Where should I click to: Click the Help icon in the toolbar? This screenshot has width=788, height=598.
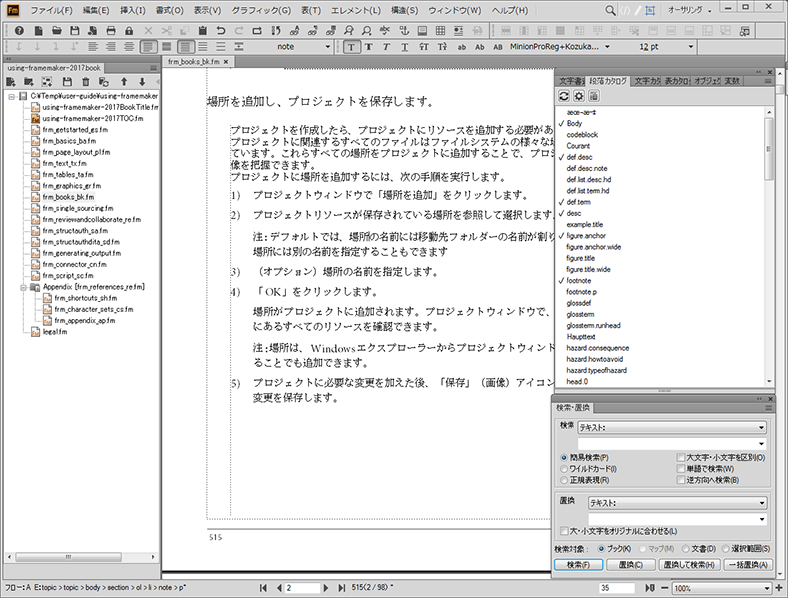pos(19,31)
